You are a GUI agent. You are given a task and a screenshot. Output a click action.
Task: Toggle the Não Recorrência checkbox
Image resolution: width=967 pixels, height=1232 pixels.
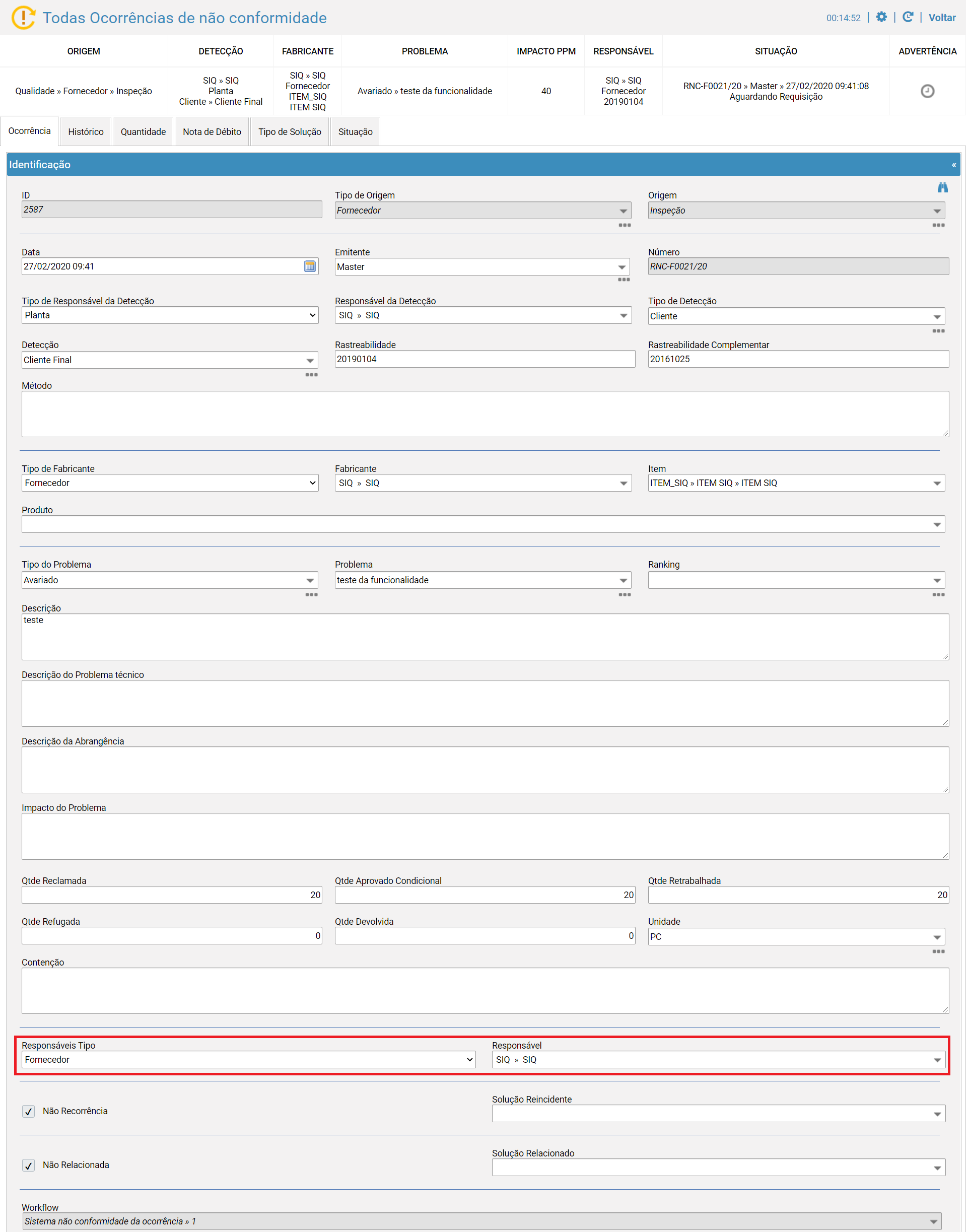click(x=28, y=1112)
